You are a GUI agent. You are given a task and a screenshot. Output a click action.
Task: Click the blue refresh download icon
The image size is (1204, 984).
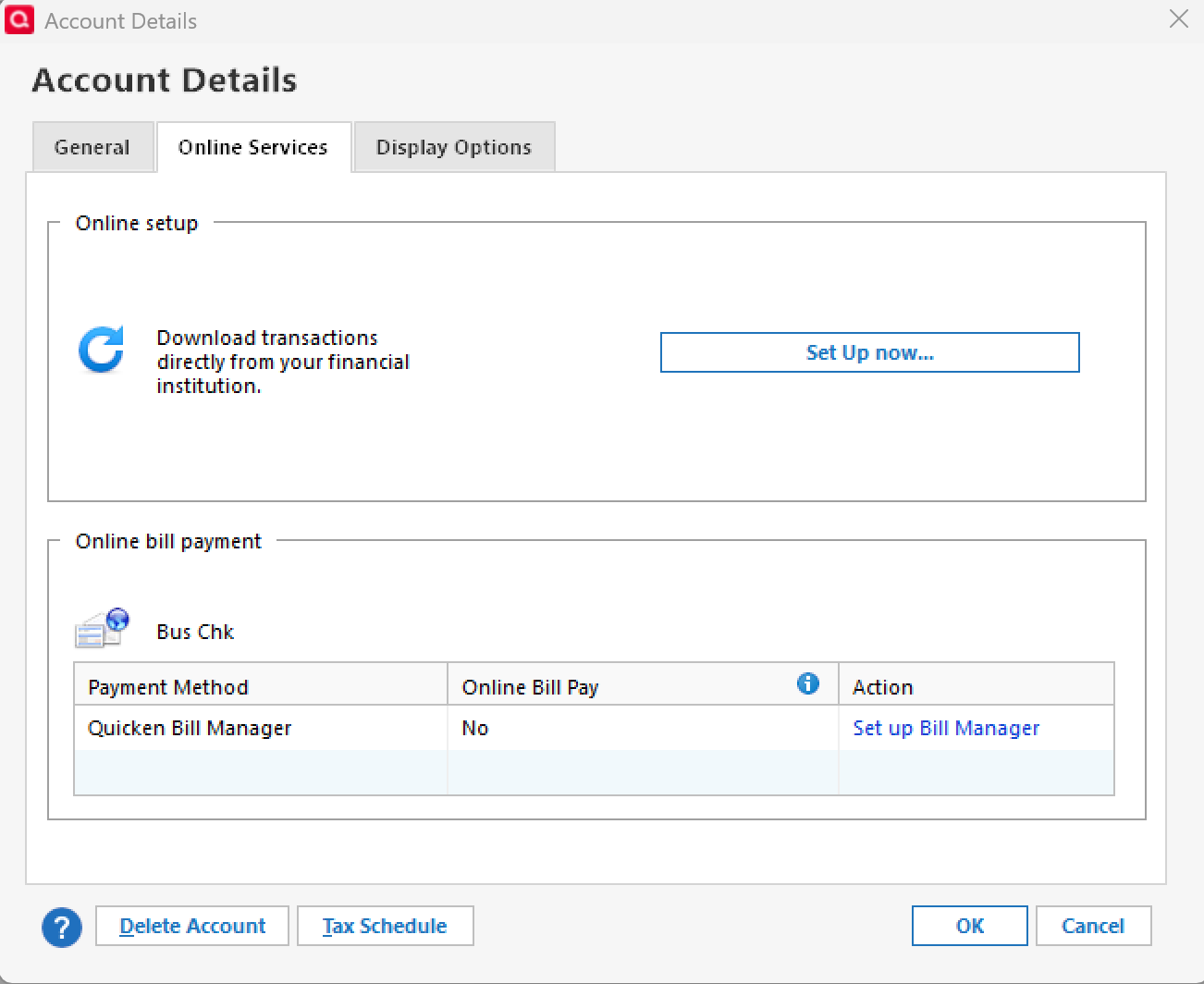click(101, 351)
